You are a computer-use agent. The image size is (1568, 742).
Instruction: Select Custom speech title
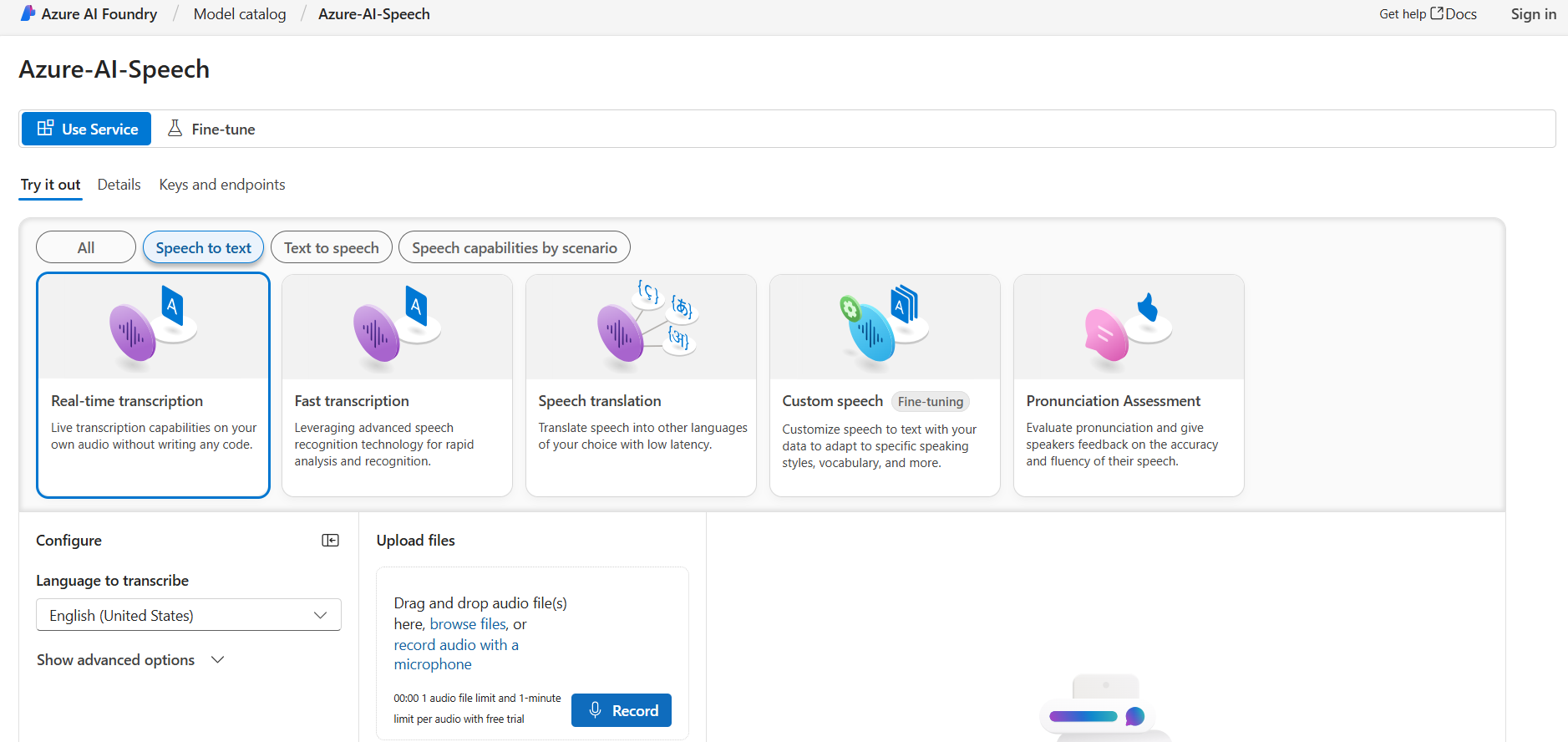click(x=832, y=401)
